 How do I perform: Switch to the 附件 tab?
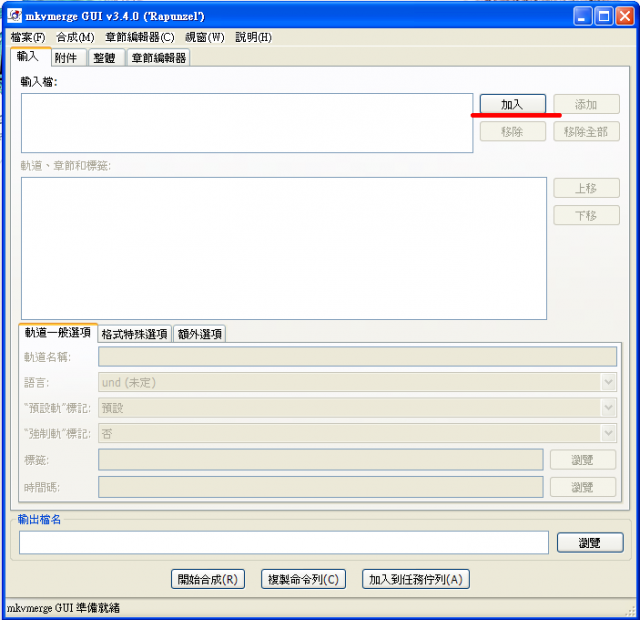(69, 58)
